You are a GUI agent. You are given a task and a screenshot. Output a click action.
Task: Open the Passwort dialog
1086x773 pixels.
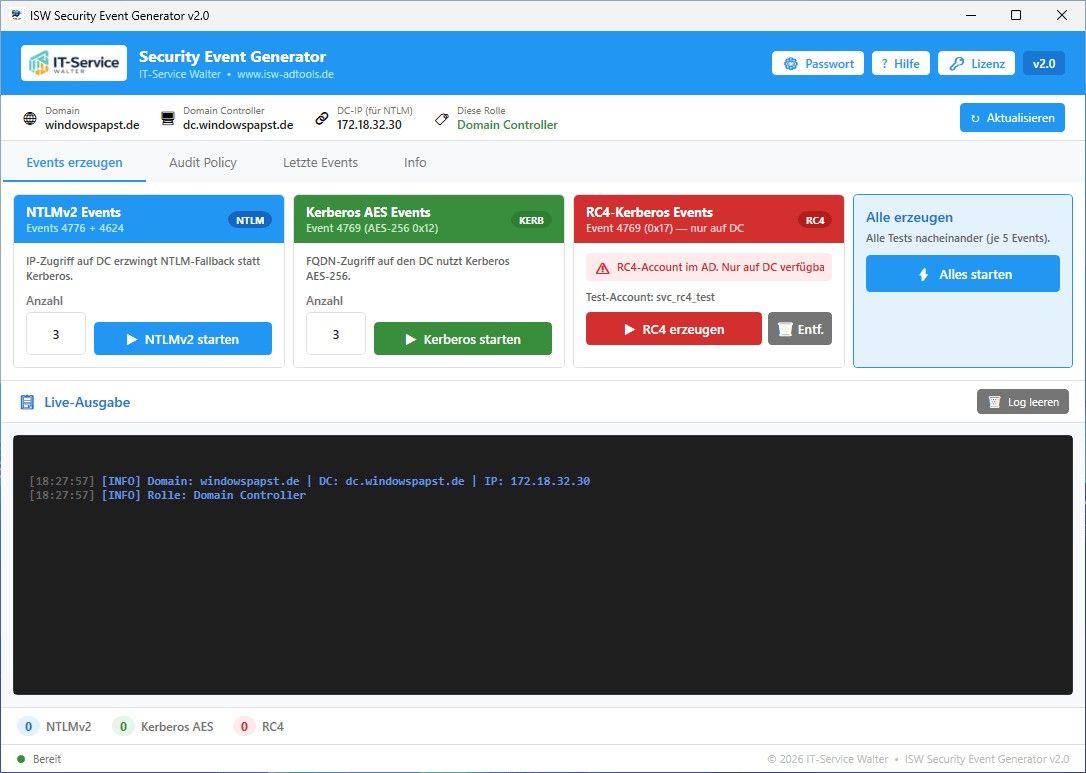819,63
